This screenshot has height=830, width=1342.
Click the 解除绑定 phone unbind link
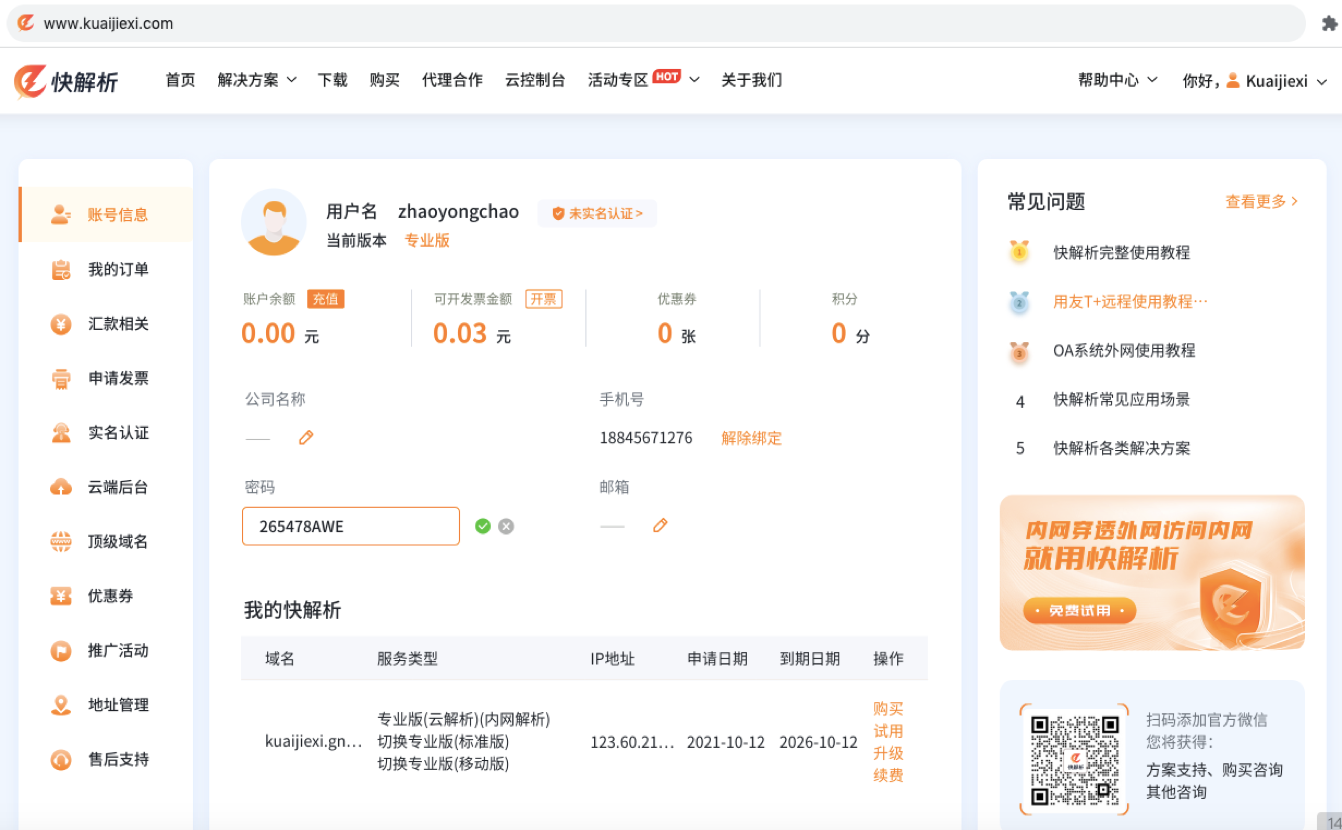click(751, 437)
